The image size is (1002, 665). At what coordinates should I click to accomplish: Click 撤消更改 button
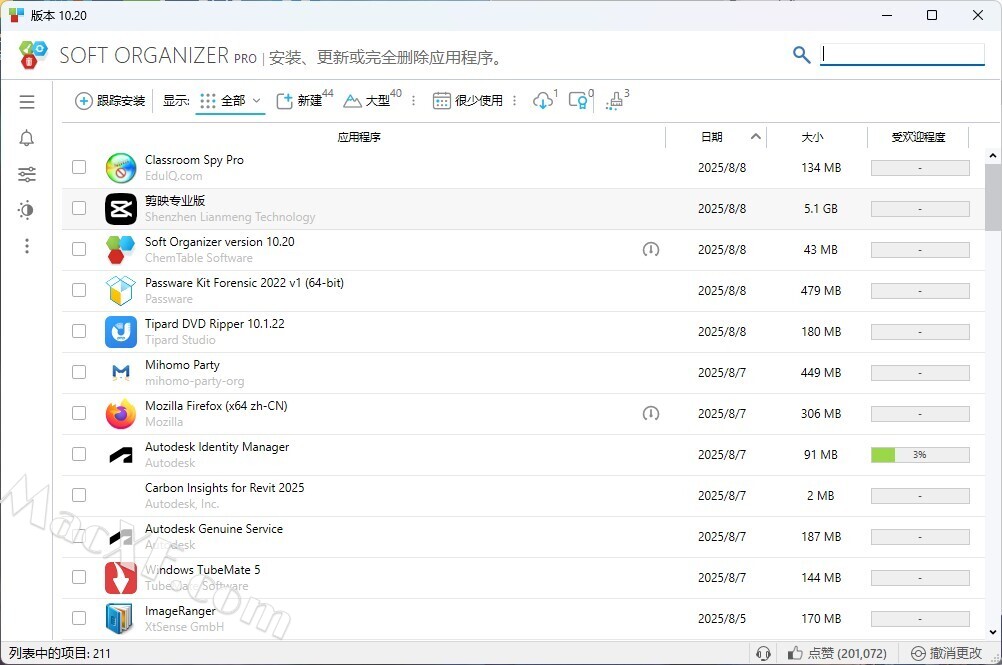pyautogui.click(x=946, y=653)
